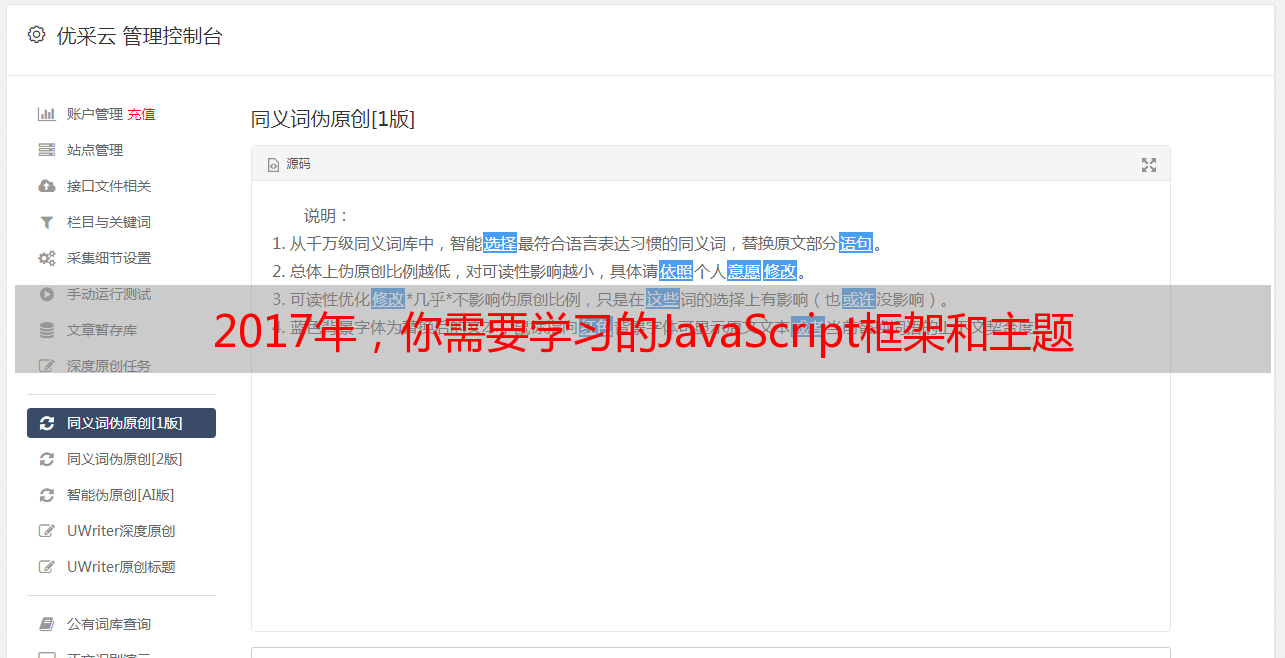
Task: Click the edit icon of UWriter深度原创
Action: [x=46, y=531]
